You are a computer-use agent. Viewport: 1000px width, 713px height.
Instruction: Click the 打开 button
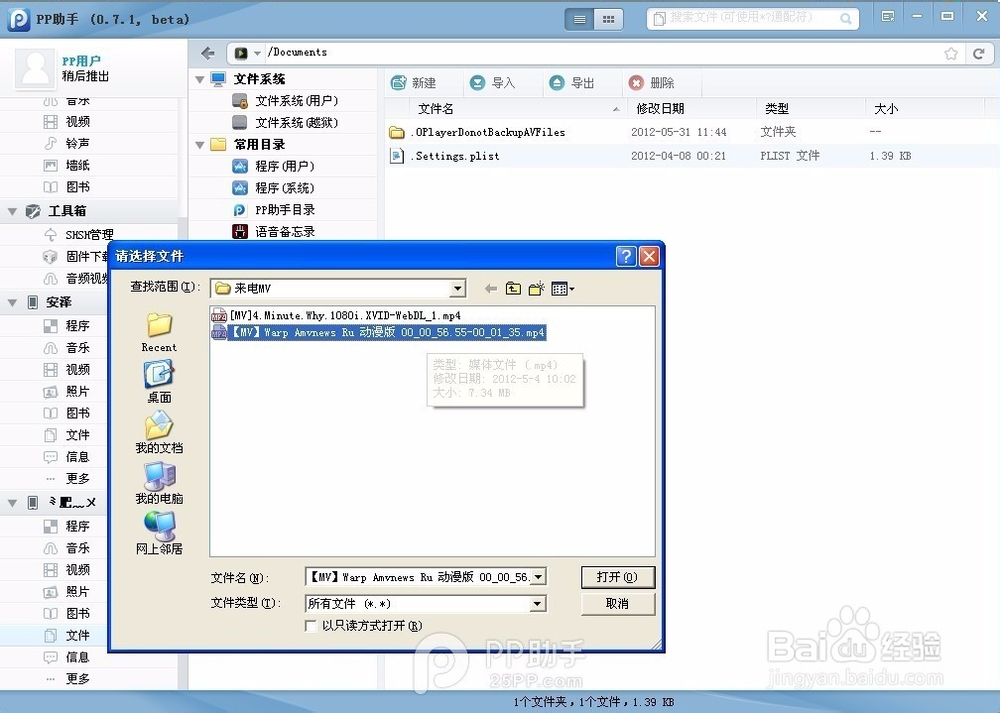pos(617,577)
